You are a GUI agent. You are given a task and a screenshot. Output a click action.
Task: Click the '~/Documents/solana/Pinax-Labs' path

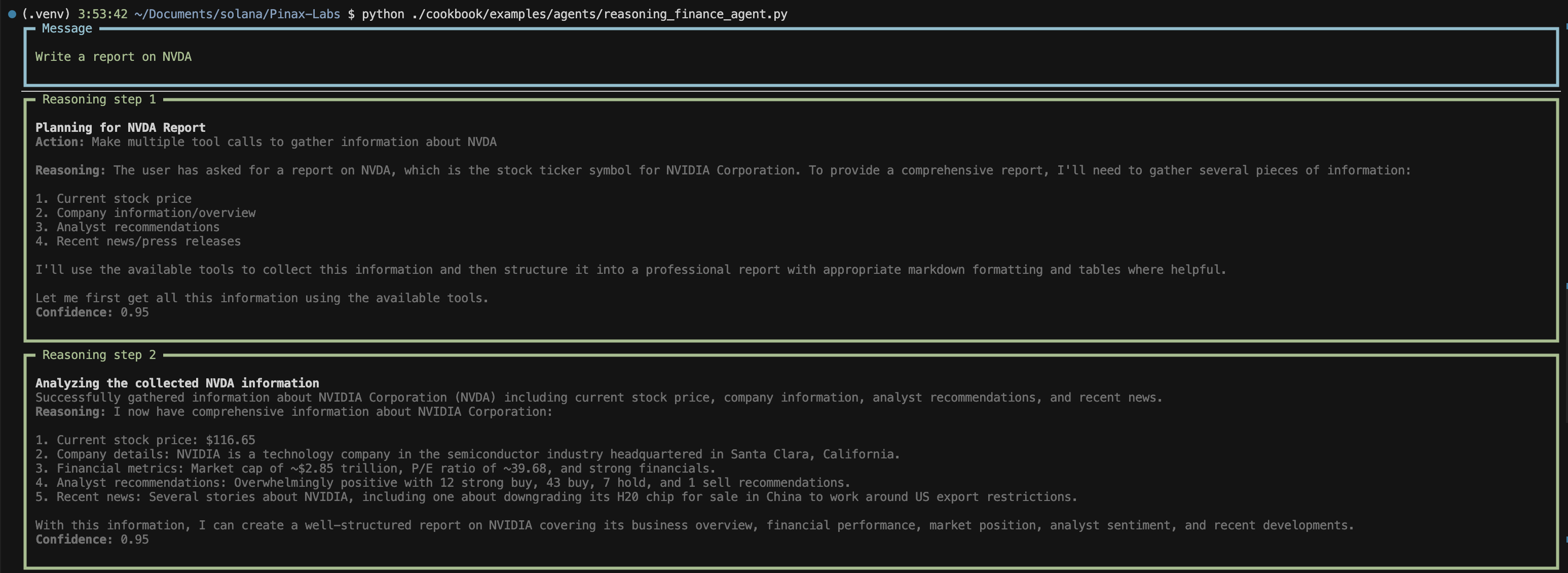237,14
